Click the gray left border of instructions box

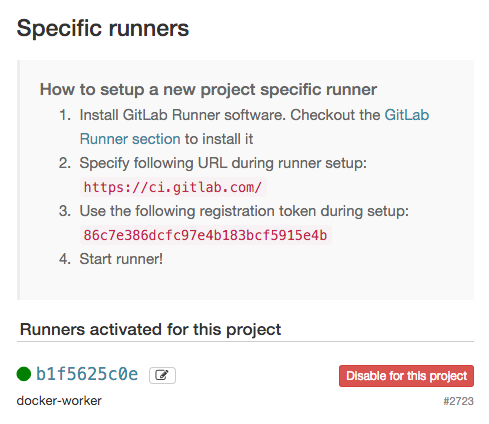click(18, 180)
